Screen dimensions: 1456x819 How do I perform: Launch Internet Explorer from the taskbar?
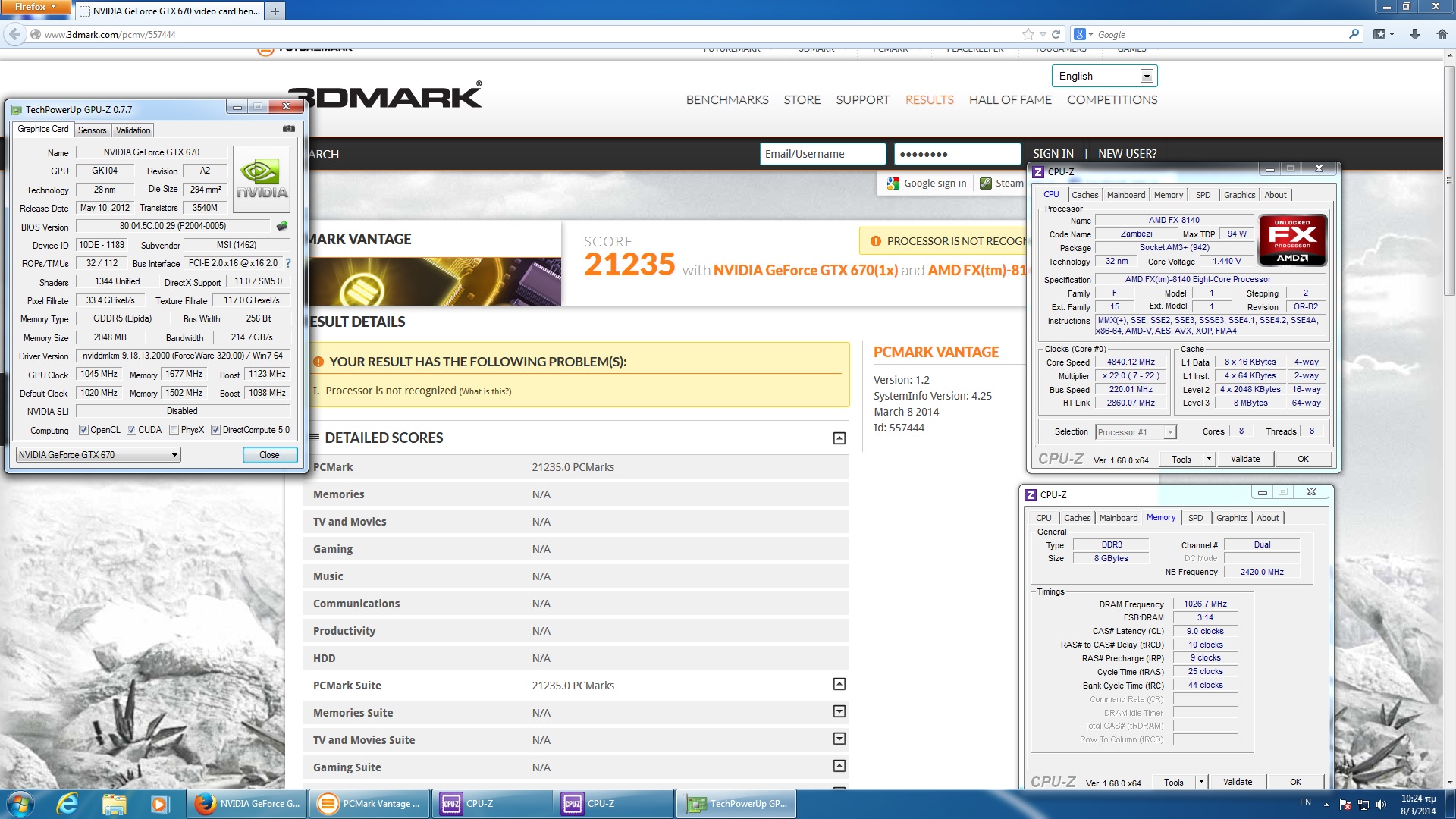tap(67, 804)
